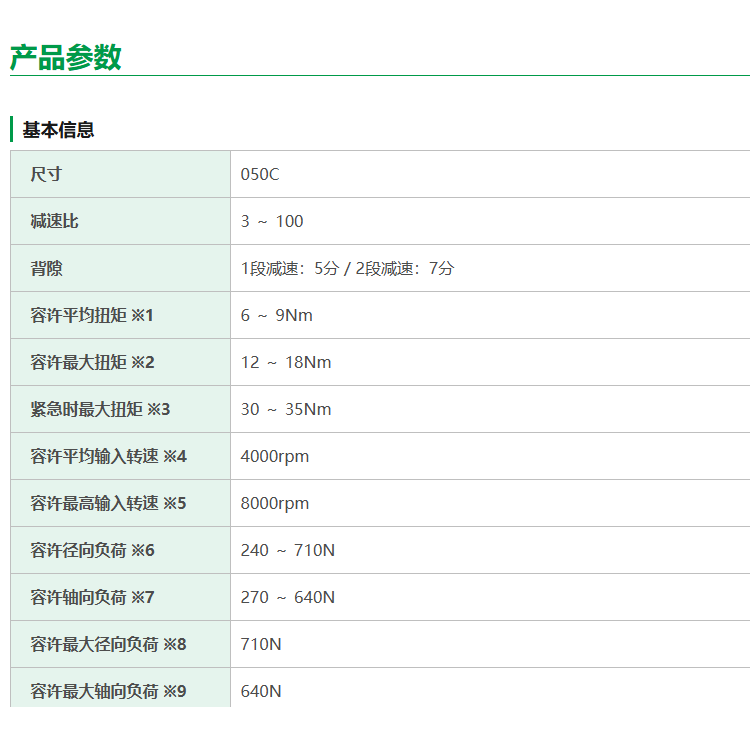Click the 背隙 row label
The height and width of the screenshot is (750, 750).
tap(46, 268)
